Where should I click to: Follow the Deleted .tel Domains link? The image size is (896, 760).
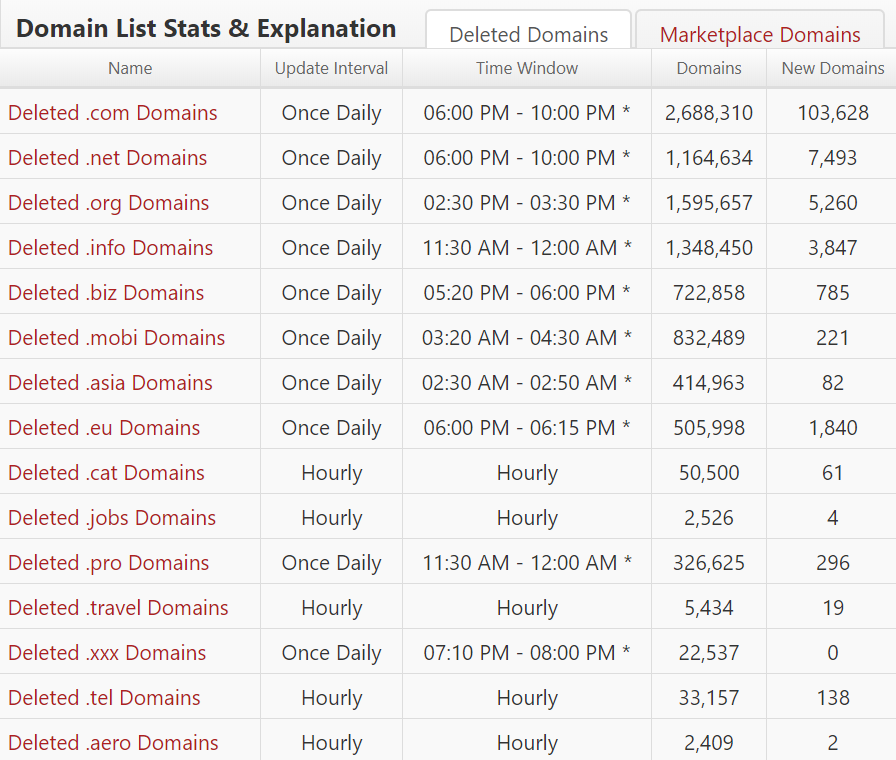[x=104, y=698]
